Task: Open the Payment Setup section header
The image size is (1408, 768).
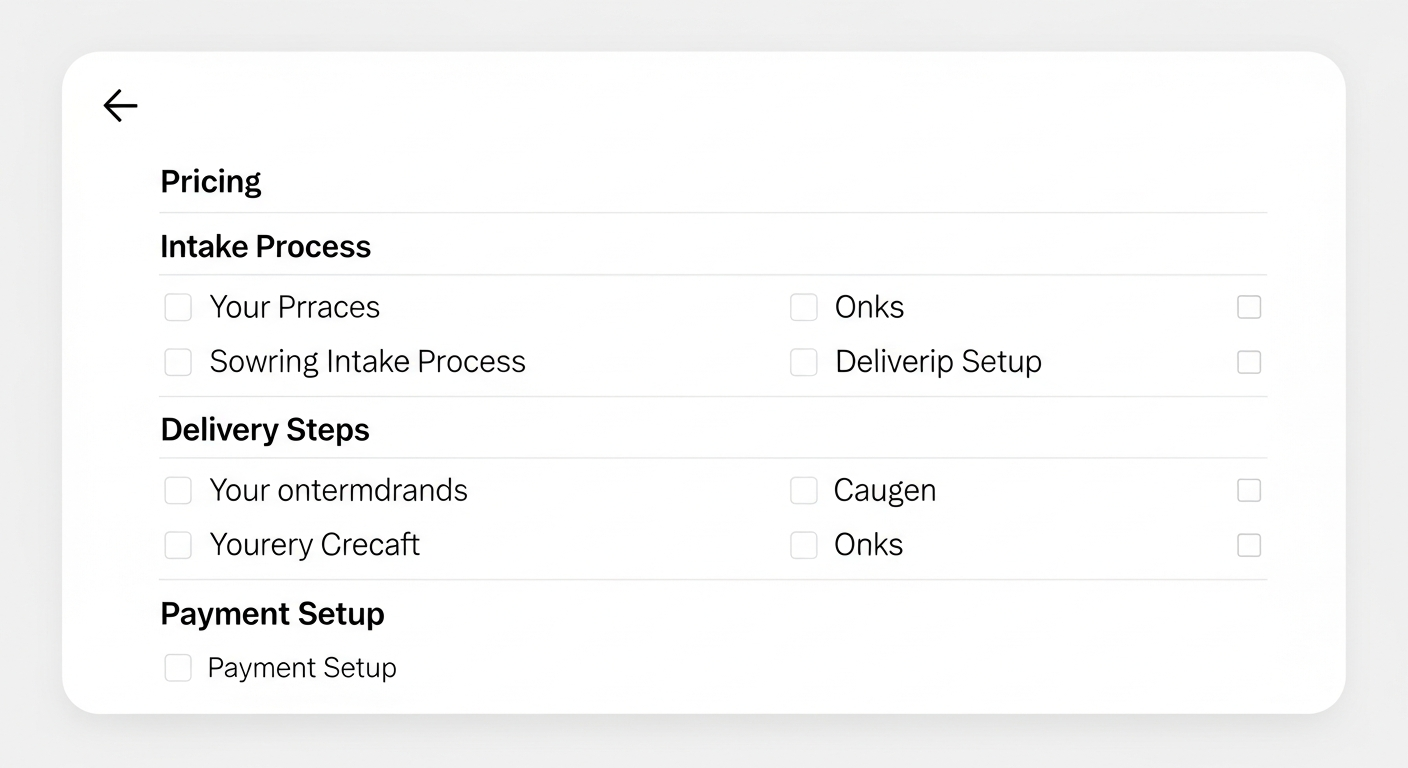Action: coord(272,613)
